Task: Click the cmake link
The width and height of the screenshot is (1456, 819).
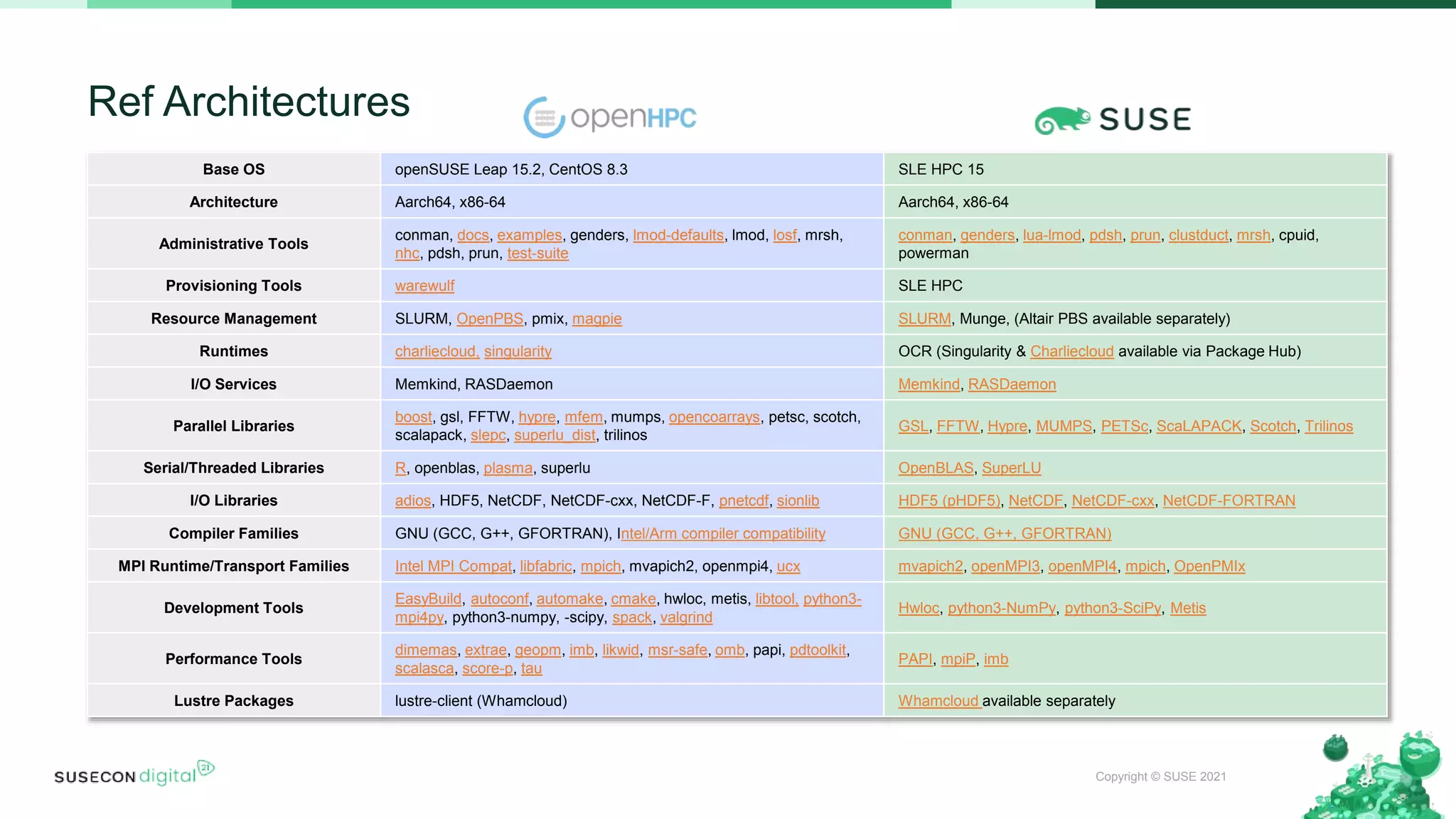Action: point(633,599)
